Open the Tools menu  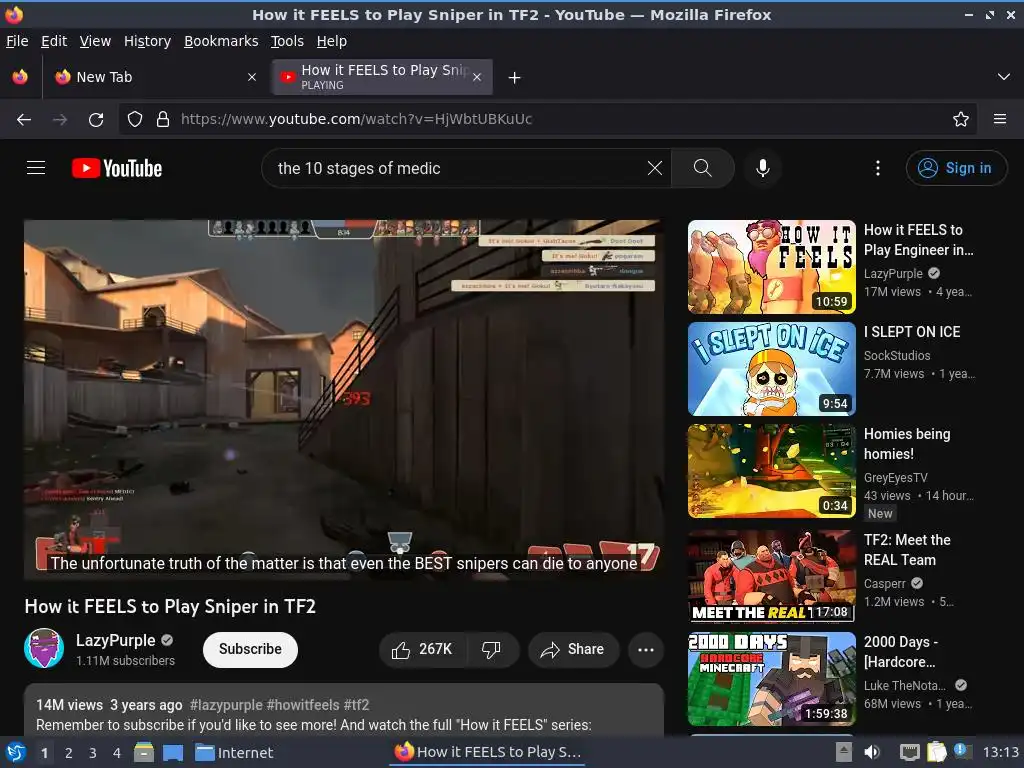point(287,41)
